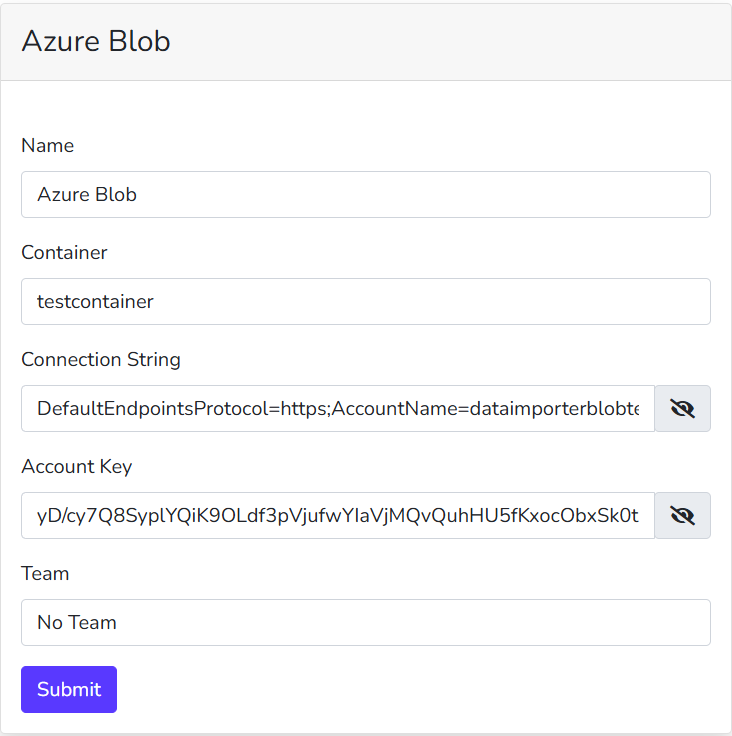Click the Connection String label
This screenshot has width=732, height=736.
[x=101, y=360]
